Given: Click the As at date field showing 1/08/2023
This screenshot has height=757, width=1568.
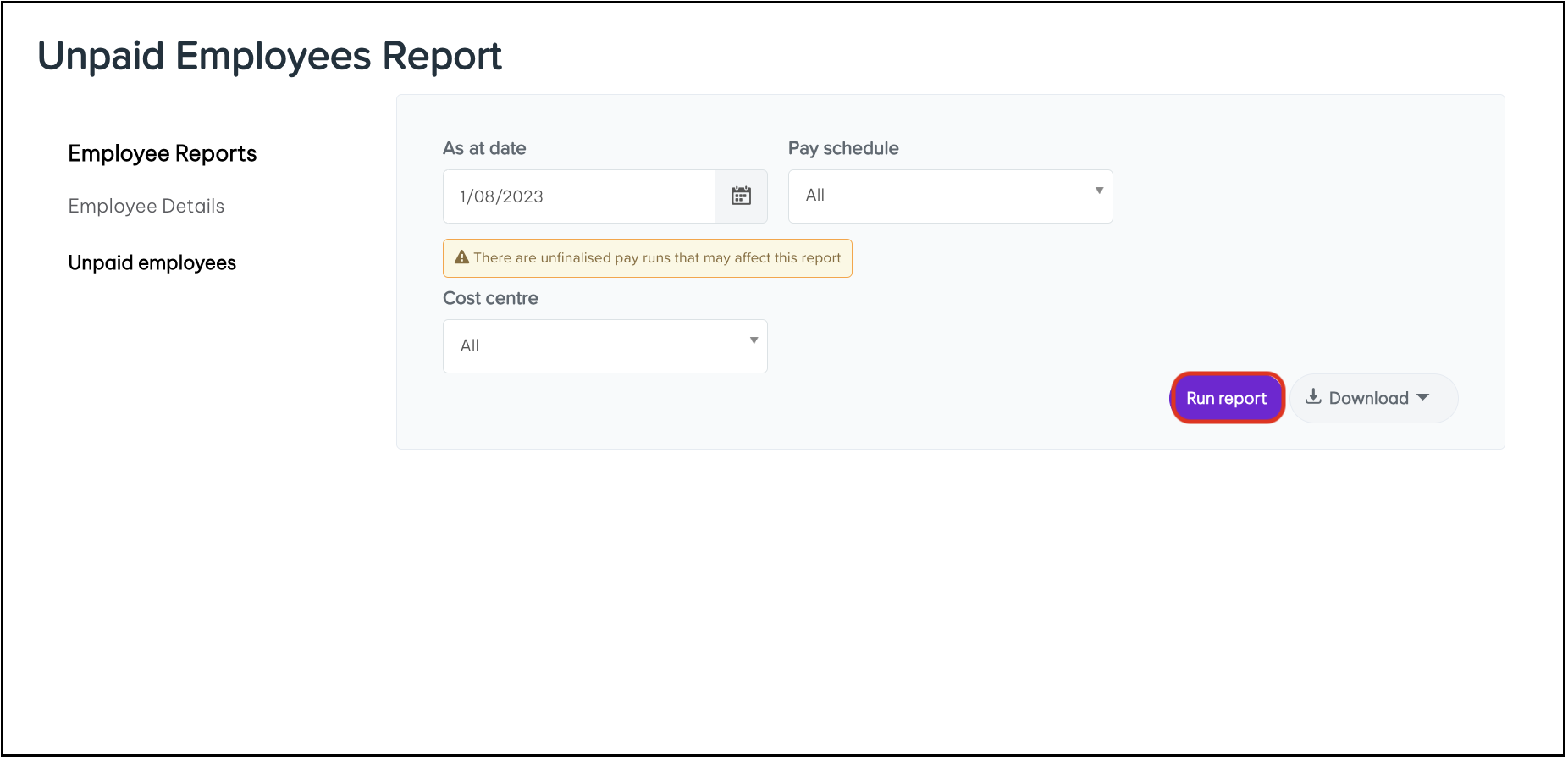Looking at the screenshot, I should [579, 196].
